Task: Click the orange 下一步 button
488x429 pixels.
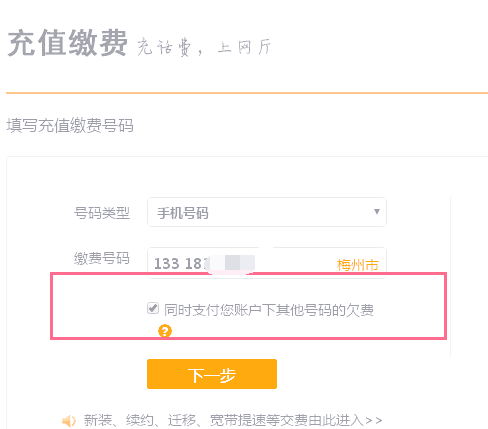Action: pyautogui.click(x=212, y=374)
